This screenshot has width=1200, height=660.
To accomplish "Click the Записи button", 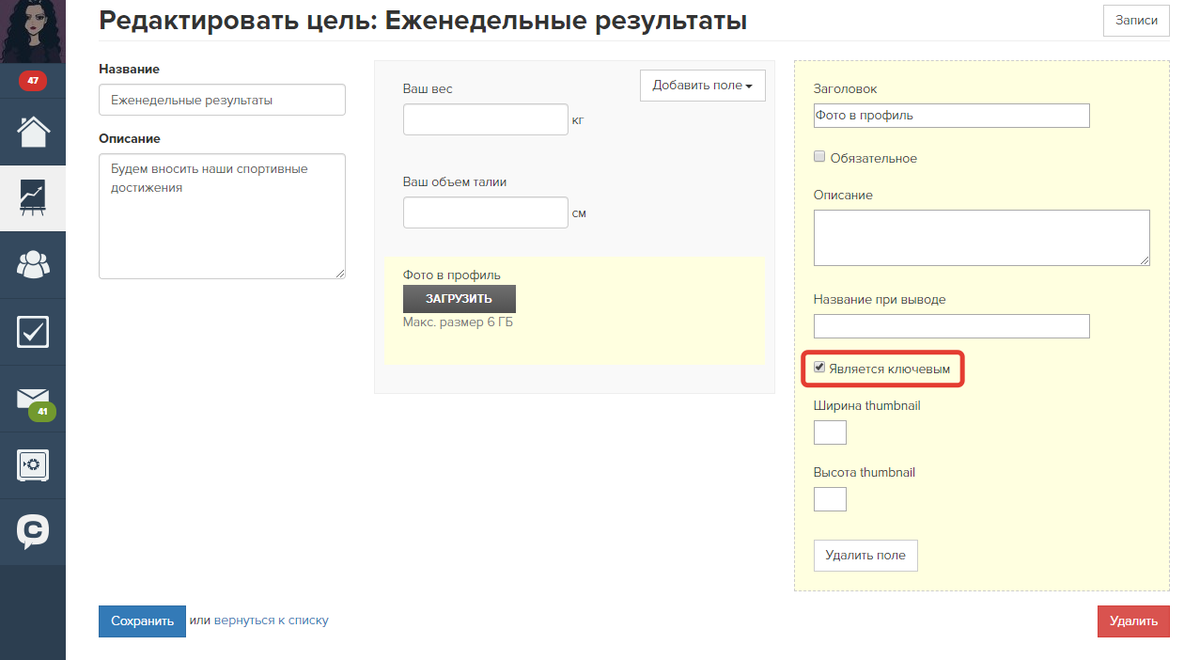I will tap(1135, 21).
